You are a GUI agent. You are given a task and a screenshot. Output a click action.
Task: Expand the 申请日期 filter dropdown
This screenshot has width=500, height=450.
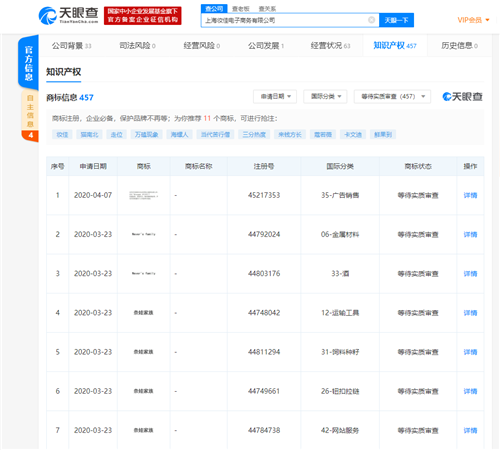[x=275, y=97]
